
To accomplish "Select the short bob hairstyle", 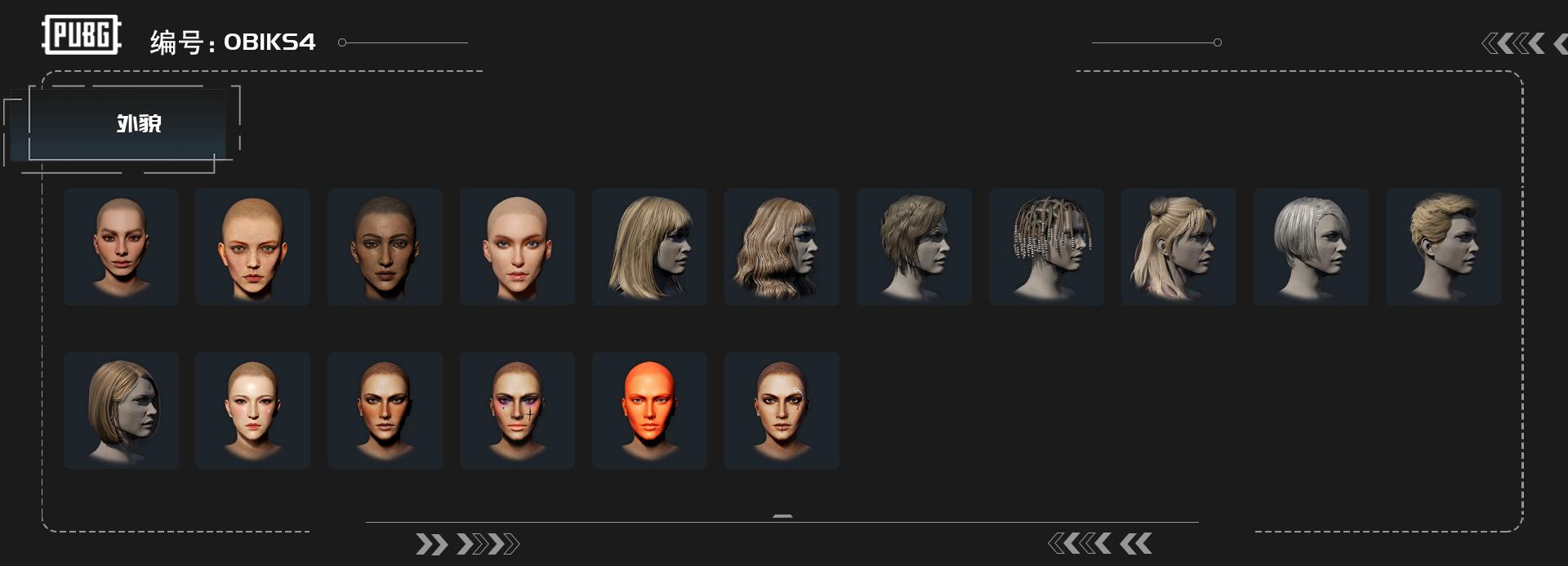I will click(121, 410).
